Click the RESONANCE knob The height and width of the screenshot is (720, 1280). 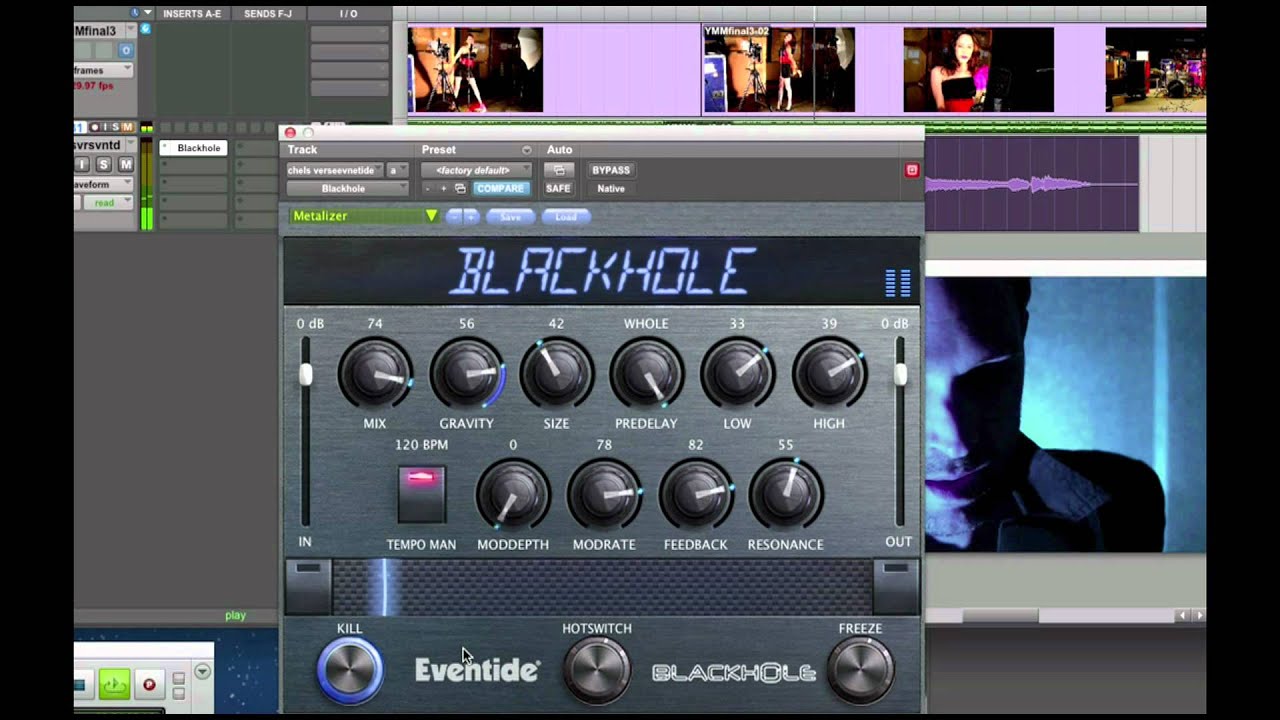786,494
